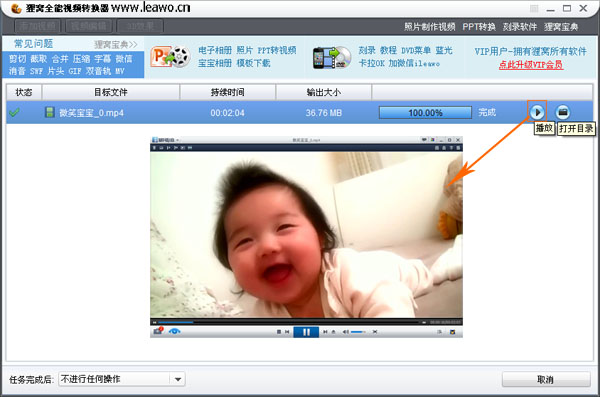Click the blue eye icon in the player

point(174,331)
